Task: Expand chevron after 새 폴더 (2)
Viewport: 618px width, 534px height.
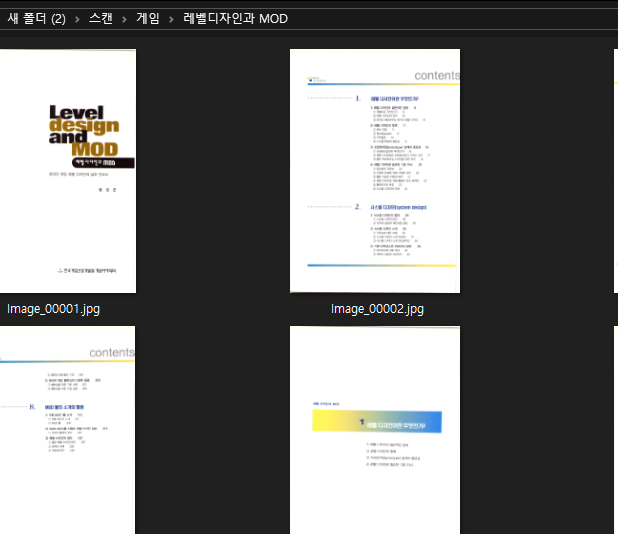Action: click(x=77, y=19)
